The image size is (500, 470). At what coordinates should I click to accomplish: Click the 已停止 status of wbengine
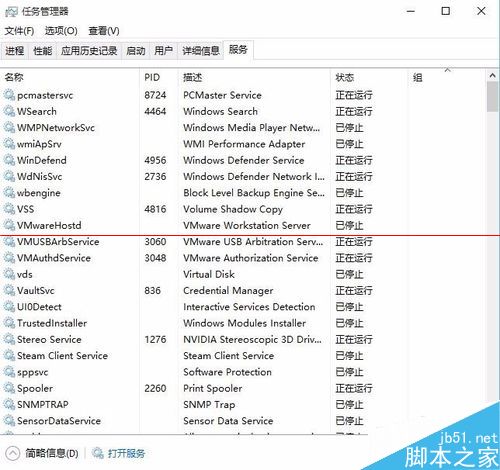349,193
